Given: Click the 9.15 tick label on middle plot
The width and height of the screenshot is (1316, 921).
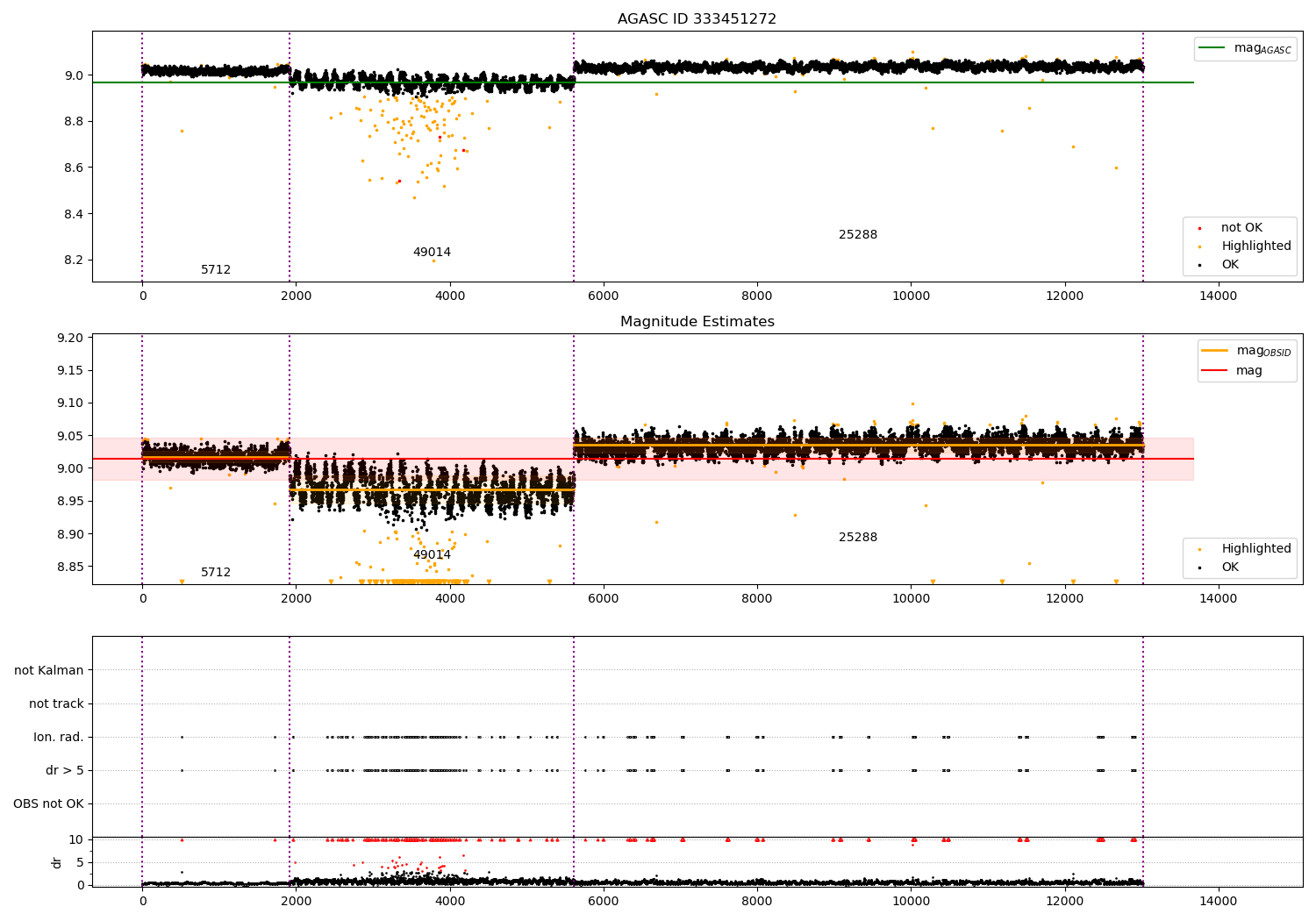Looking at the screenshot, I should tap(70, 371).
